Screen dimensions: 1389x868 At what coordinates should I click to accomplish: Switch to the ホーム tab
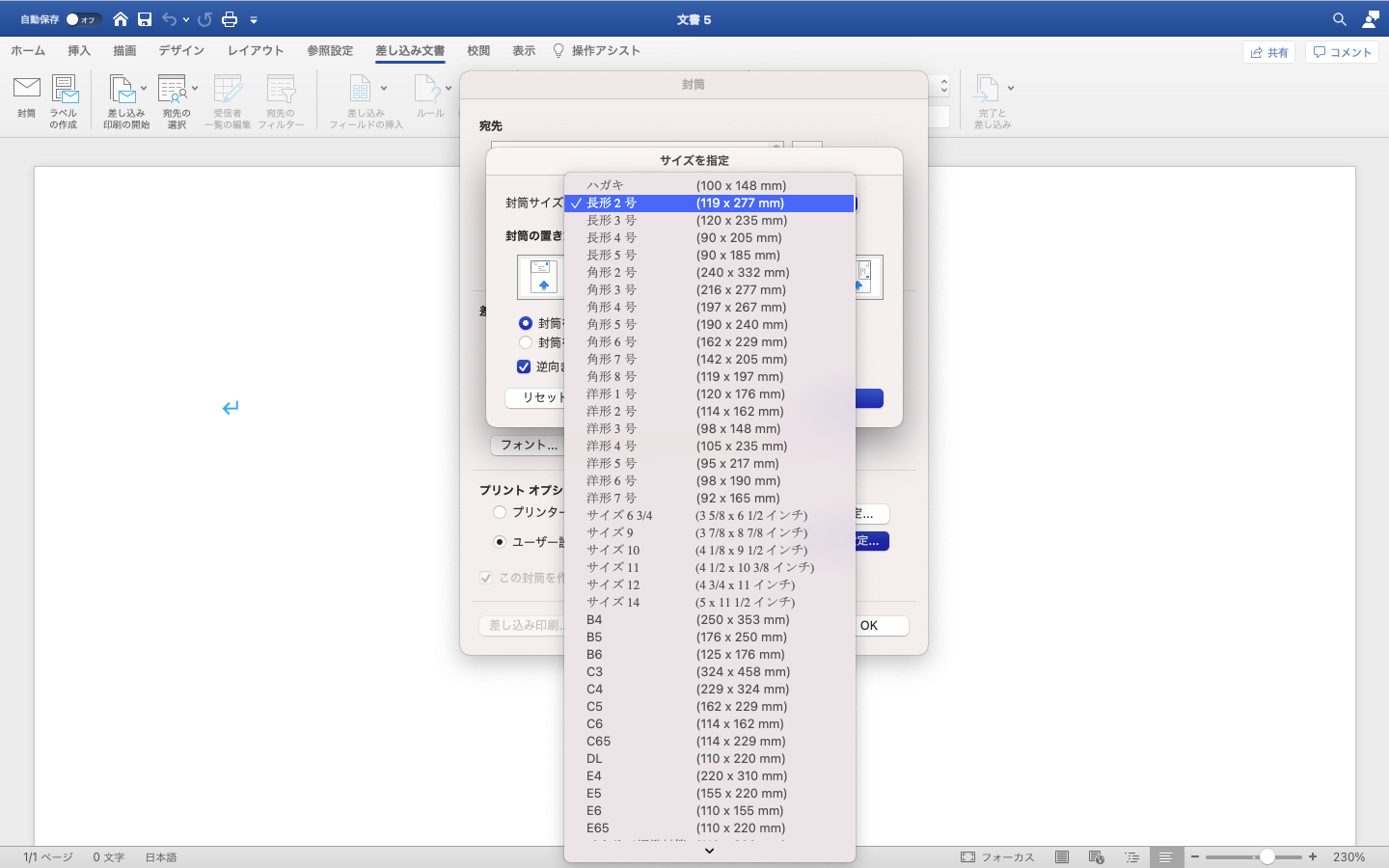point(28,51)
